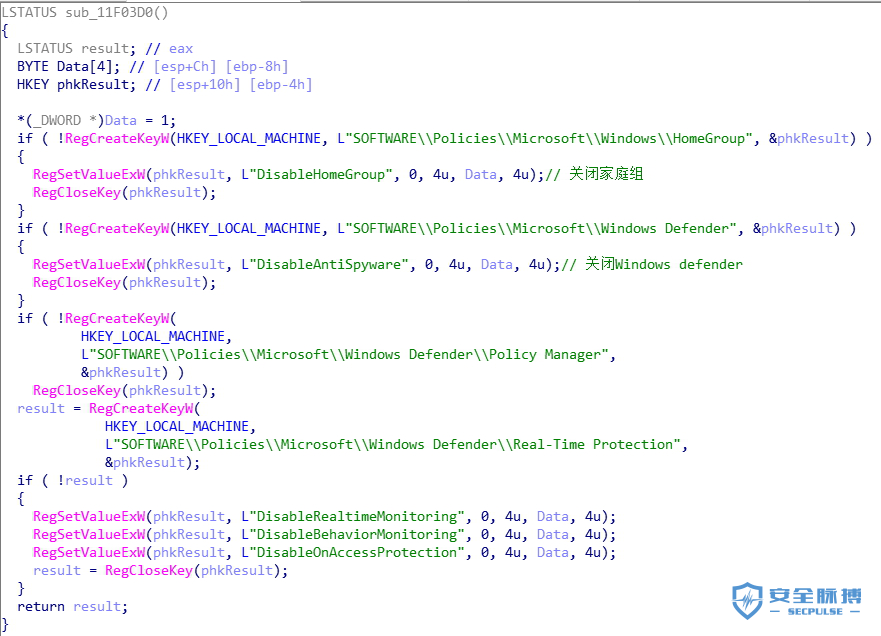Click the 'return result;' statement
Viewport: 881px width, 636px height.
[x=72, y=606]
